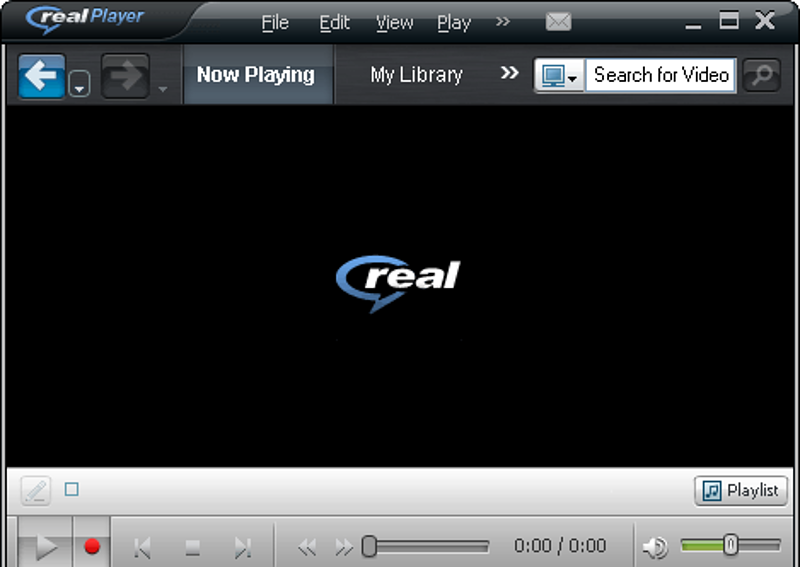
Task: Click the 0:00 / 0:00 time display
Action: tap(560, 546)
